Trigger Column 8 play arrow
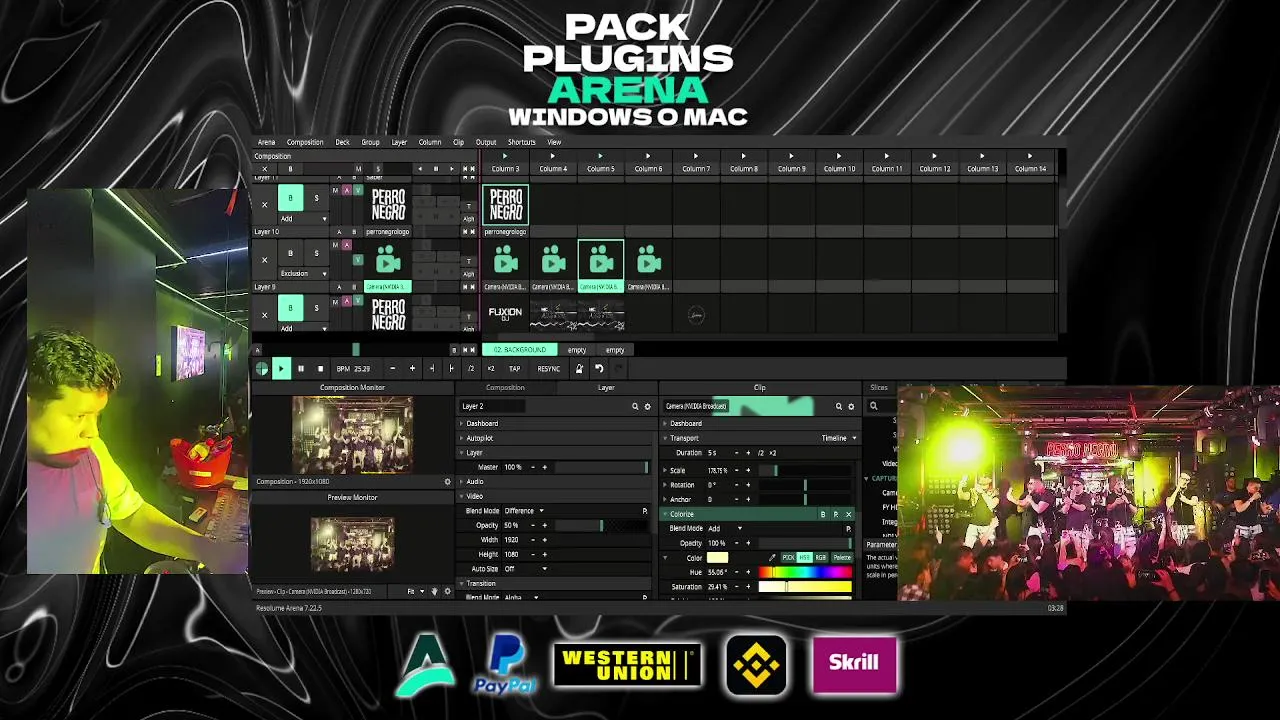Viewport: 1280px width, 720px height. [743, 156]
